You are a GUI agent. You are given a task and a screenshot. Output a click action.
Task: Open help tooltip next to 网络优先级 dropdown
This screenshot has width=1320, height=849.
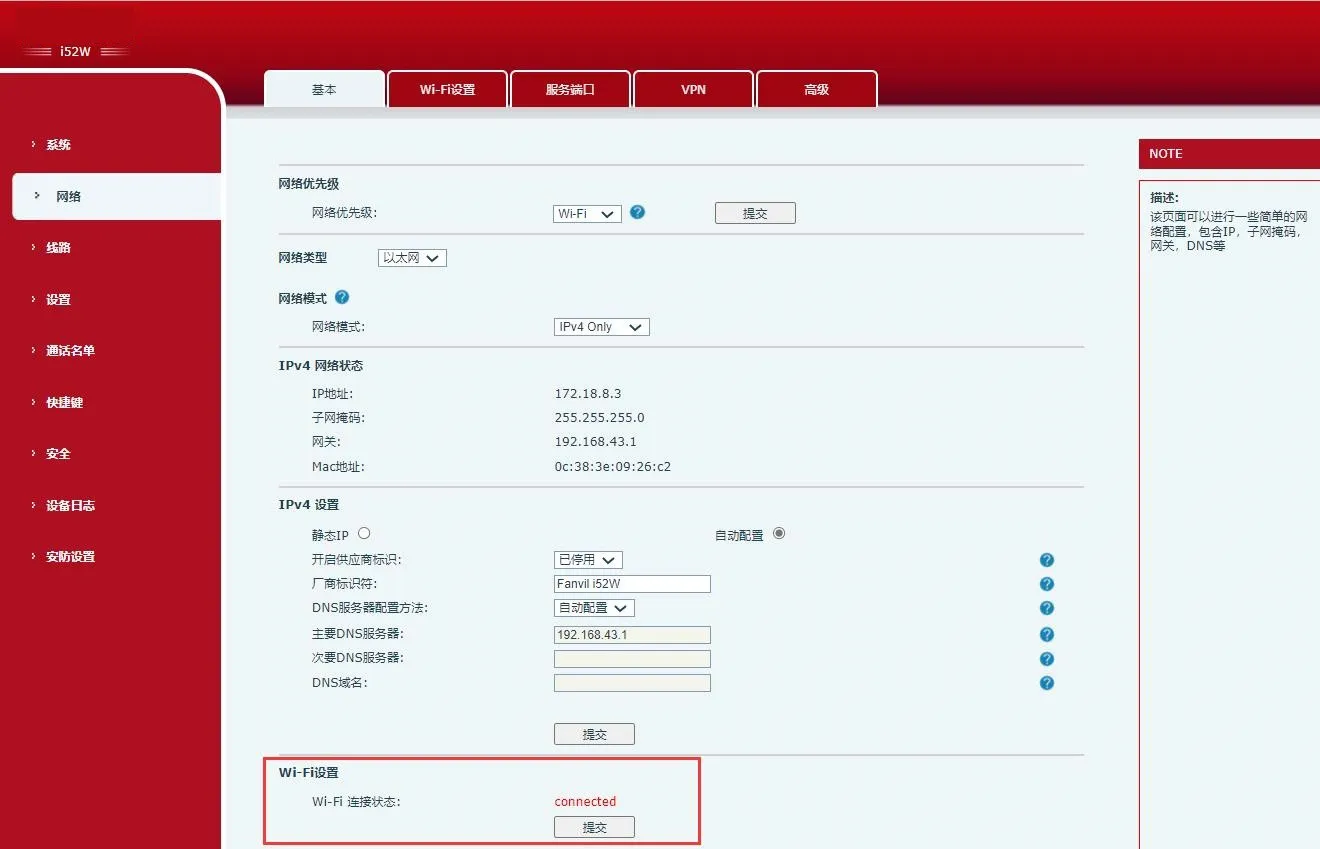[x=637, y=212]
